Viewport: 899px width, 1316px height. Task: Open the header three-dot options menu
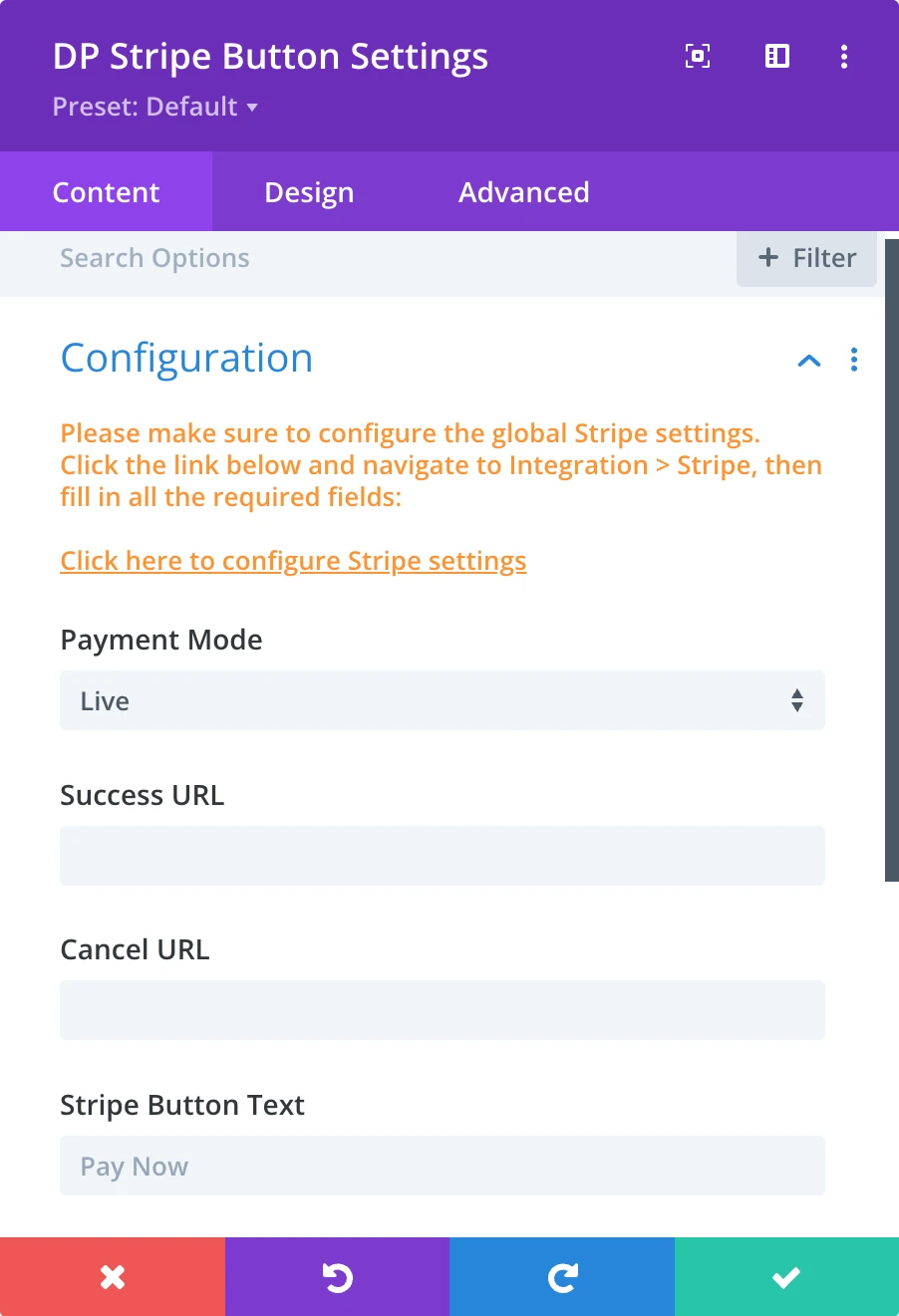pyautogui.click(x=844, y=57)
